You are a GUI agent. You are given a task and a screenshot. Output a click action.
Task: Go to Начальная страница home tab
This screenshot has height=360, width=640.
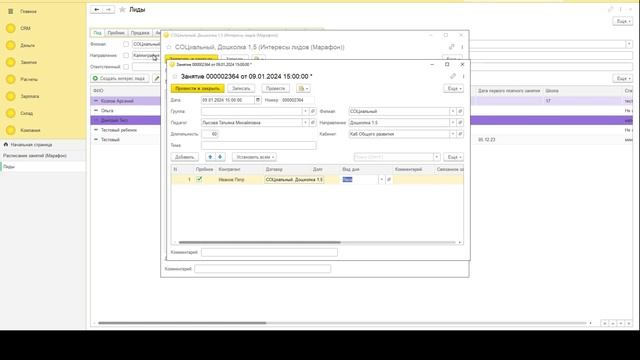point(31,144)
